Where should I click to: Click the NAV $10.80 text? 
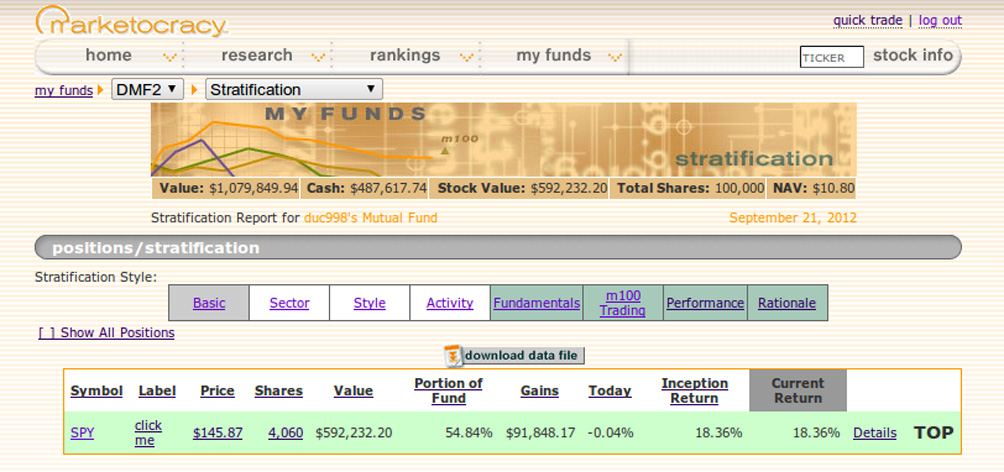(x=813, y=188)
